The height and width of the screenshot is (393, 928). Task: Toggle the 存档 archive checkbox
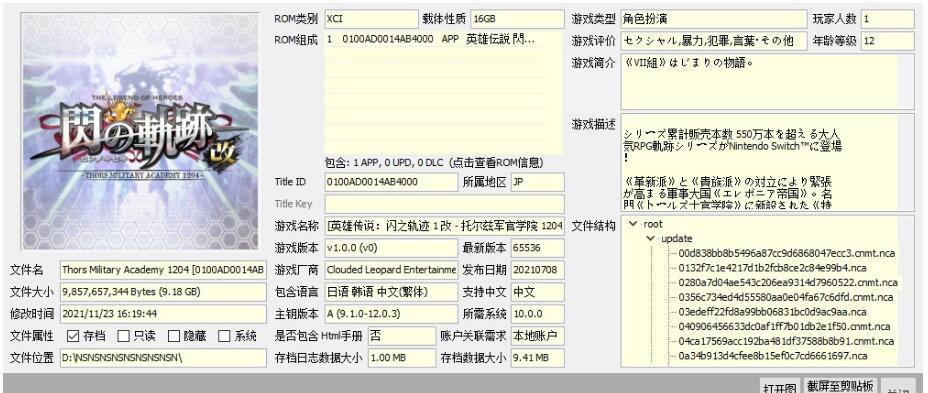coord(73,336)
